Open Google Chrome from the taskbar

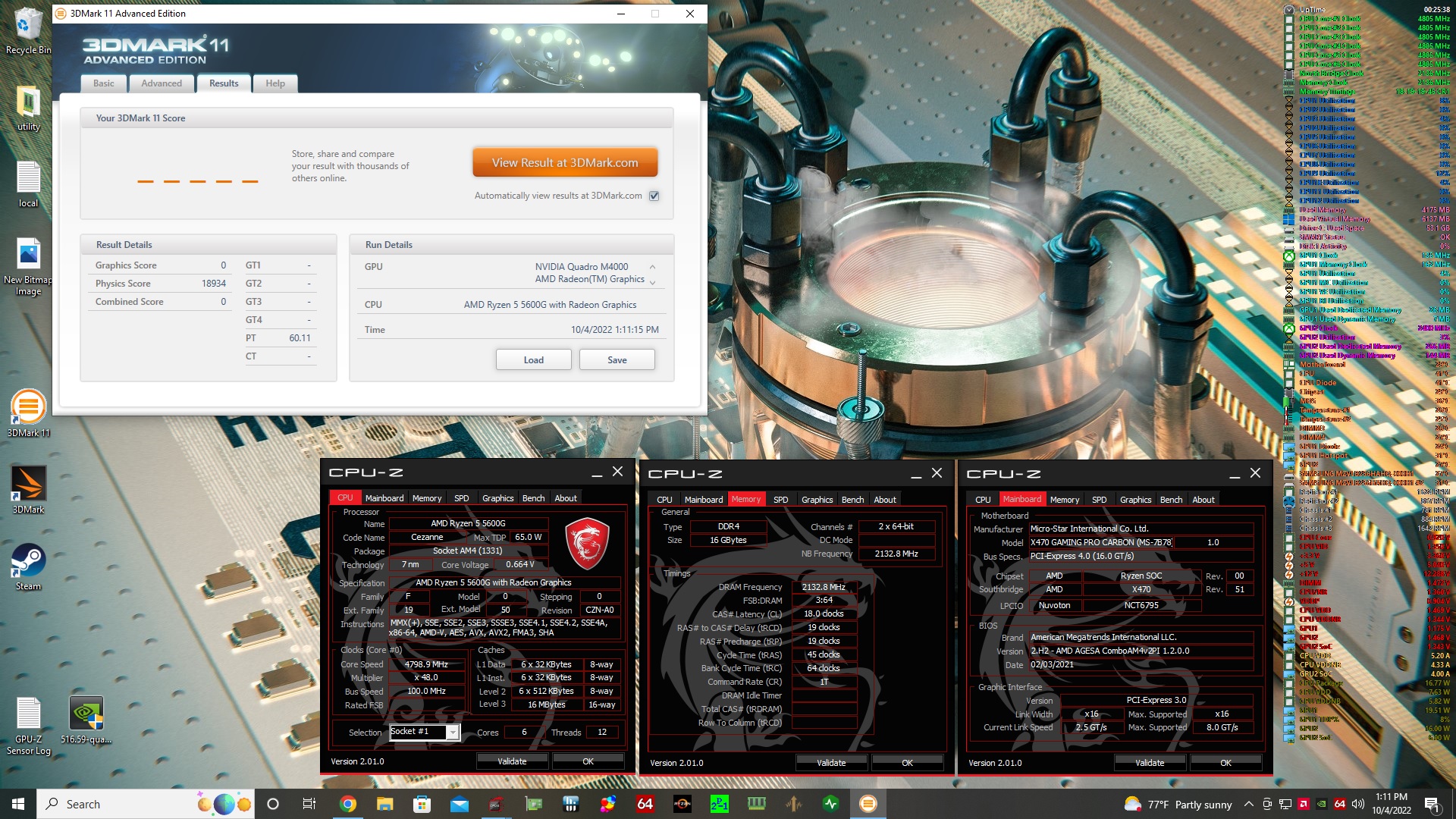coord(348,804)
